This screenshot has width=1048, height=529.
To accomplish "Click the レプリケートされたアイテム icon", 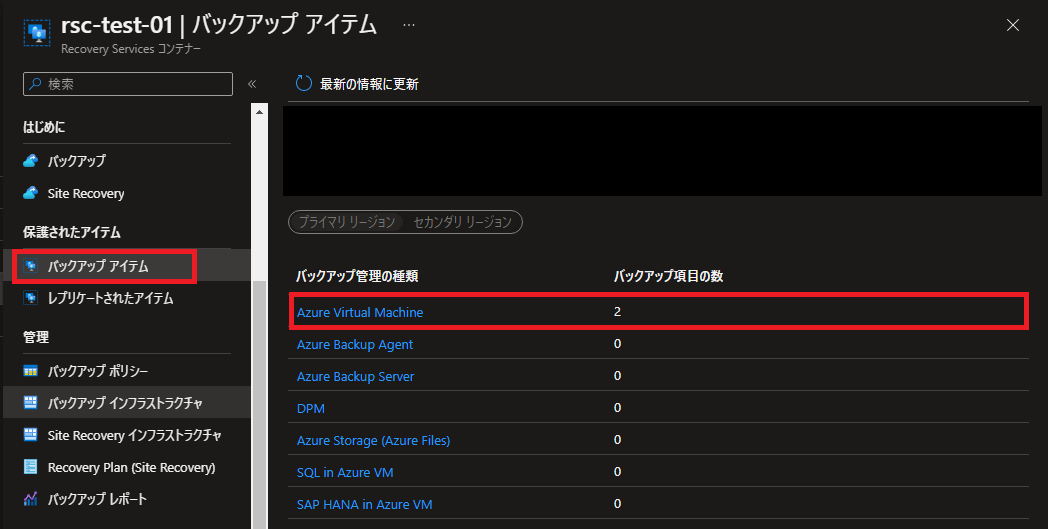I will pos(31,298).
